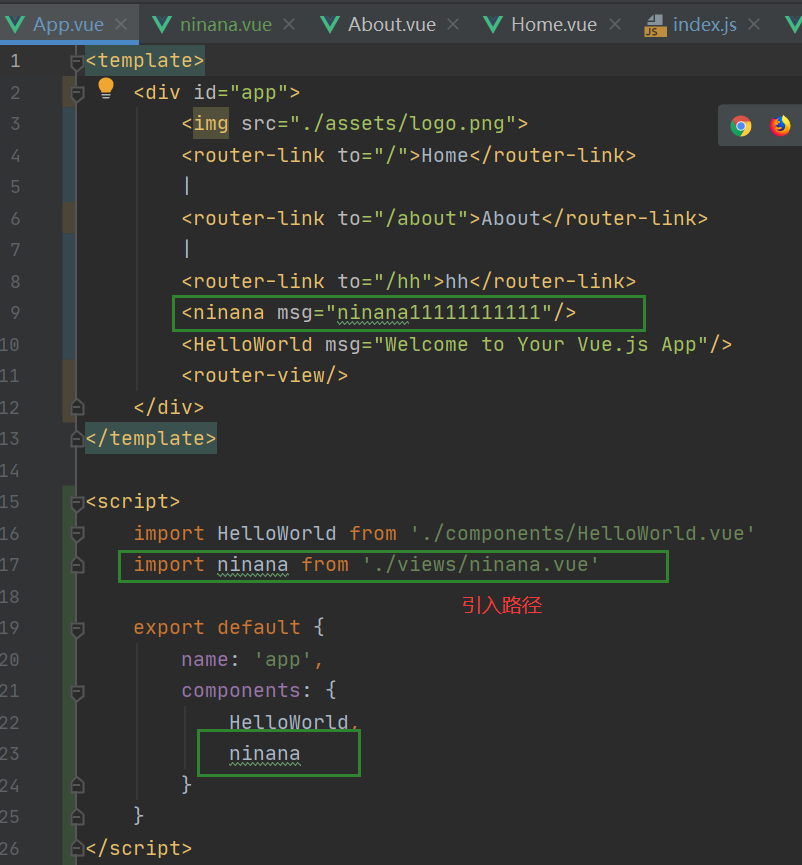802x865 pixels.
Task: Close the App.vue tab
Action: click(121, 24)
